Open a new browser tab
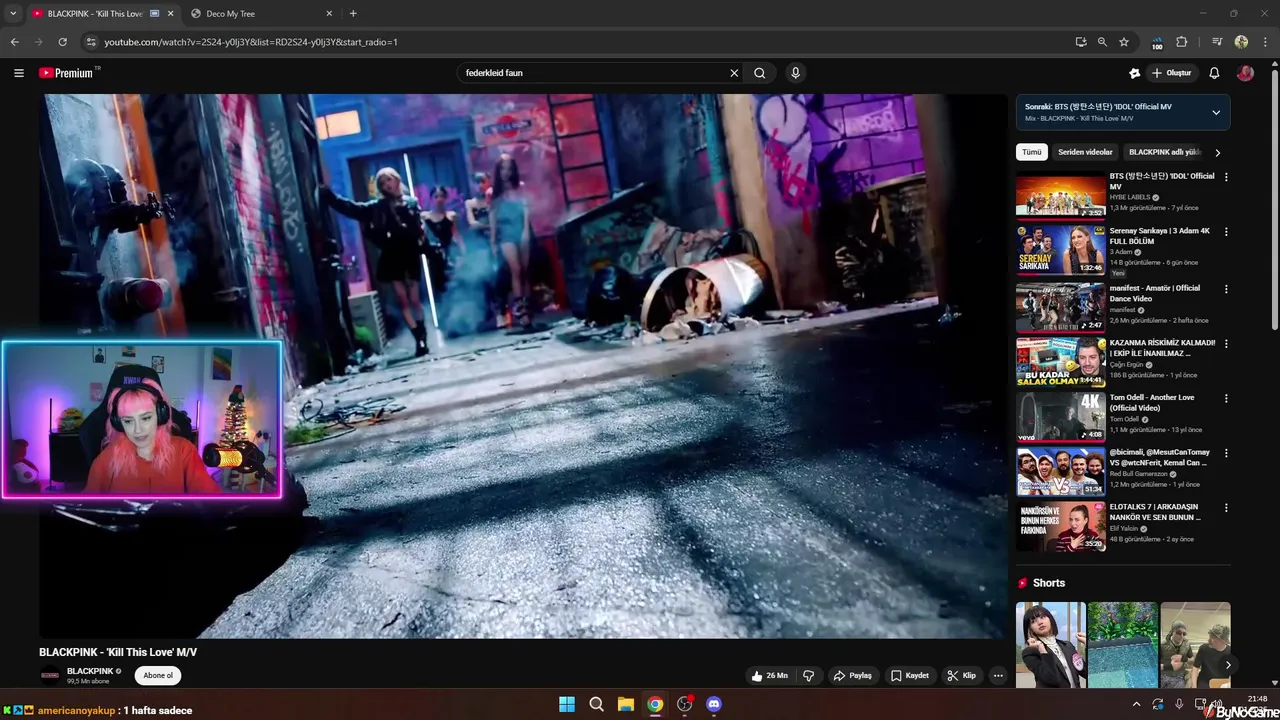1280x720 pixels. coord(353,14)
